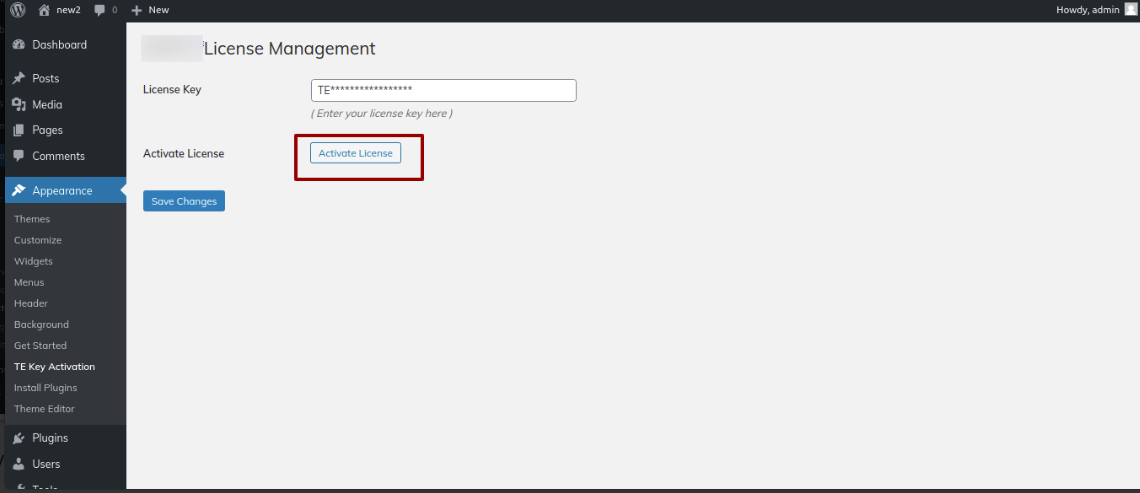This screenshot has height=493, width=1140.
Task: Open Menus under Appearance
Action: pos(29,282)
